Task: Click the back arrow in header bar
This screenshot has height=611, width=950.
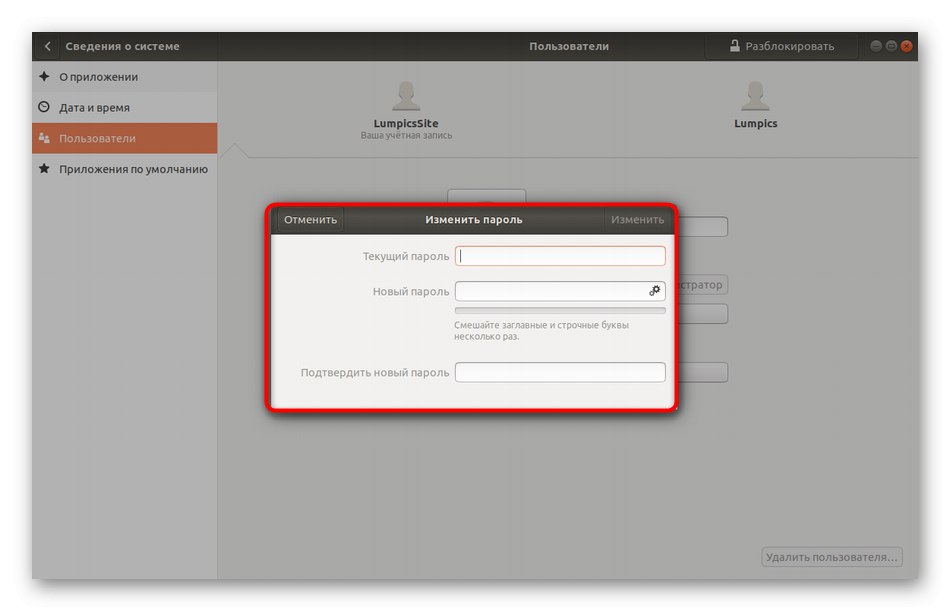Action: click(x=47, y=46)
